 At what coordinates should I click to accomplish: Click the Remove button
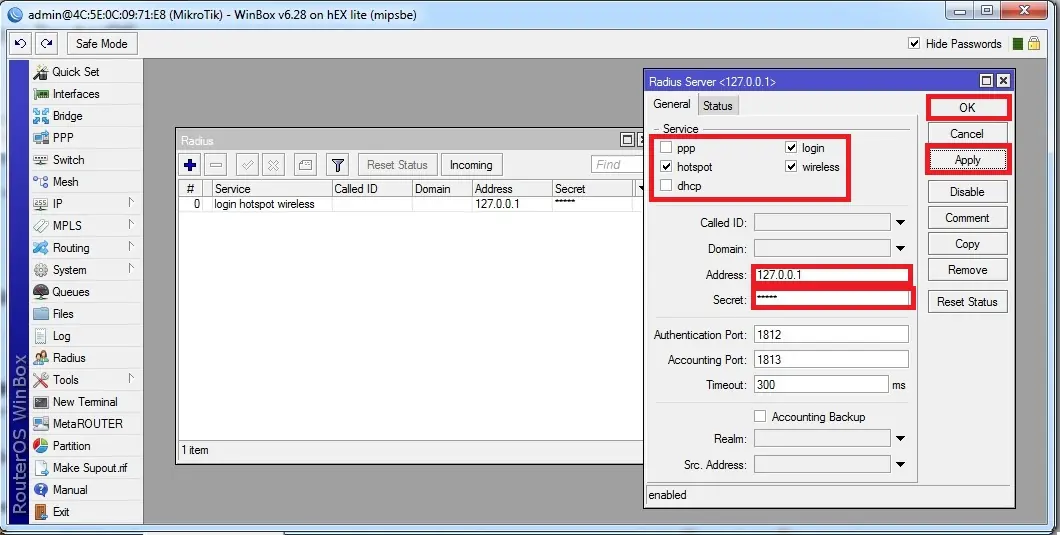click(x=967, y=270)
